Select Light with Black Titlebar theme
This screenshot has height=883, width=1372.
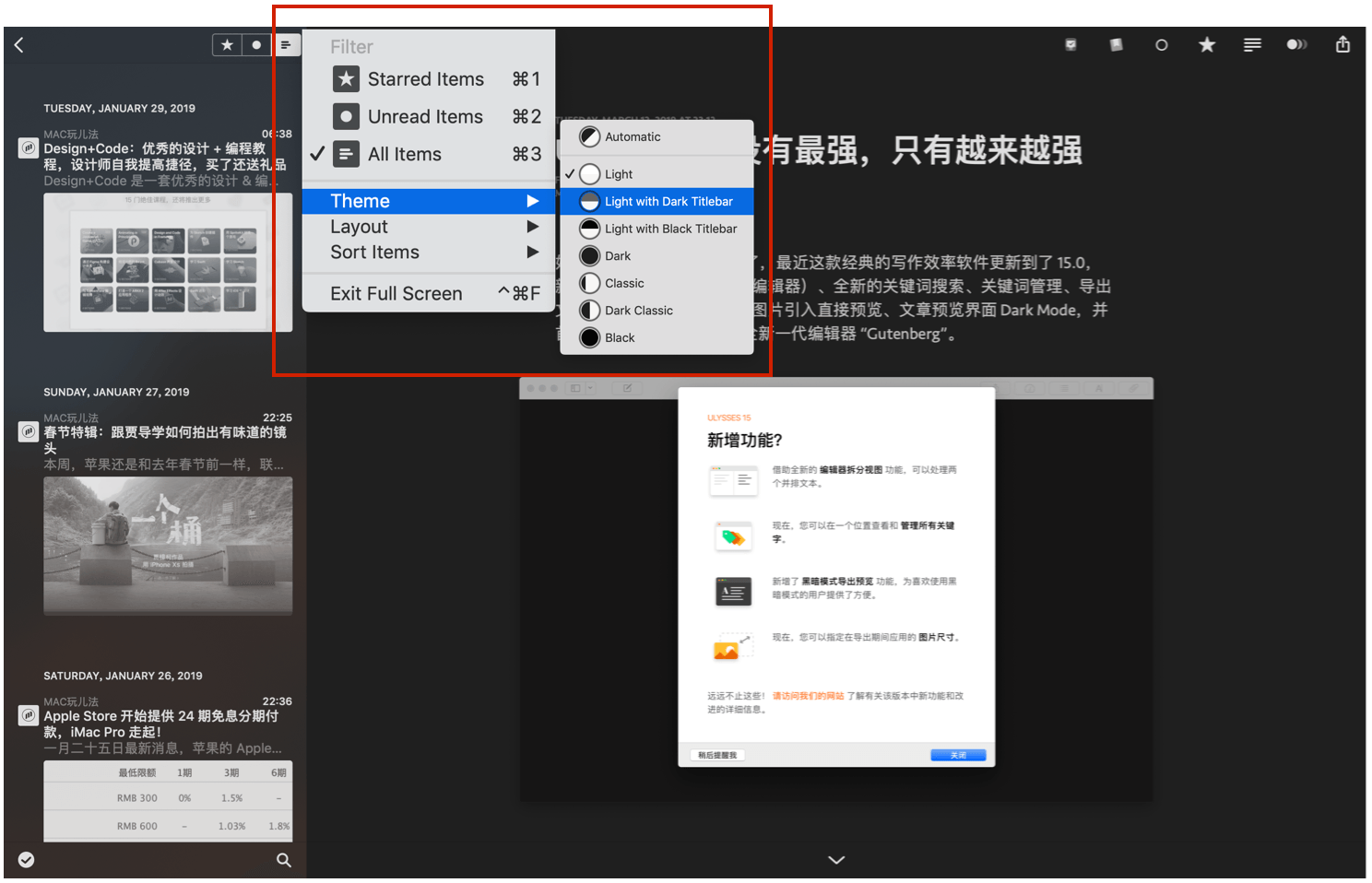(x=656, y=229)
